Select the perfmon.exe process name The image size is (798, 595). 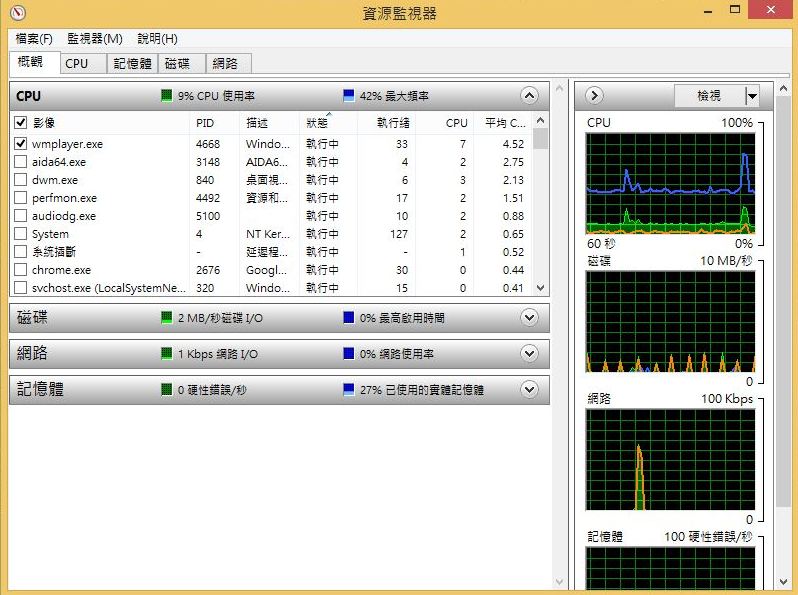click(x=64, y=198)
